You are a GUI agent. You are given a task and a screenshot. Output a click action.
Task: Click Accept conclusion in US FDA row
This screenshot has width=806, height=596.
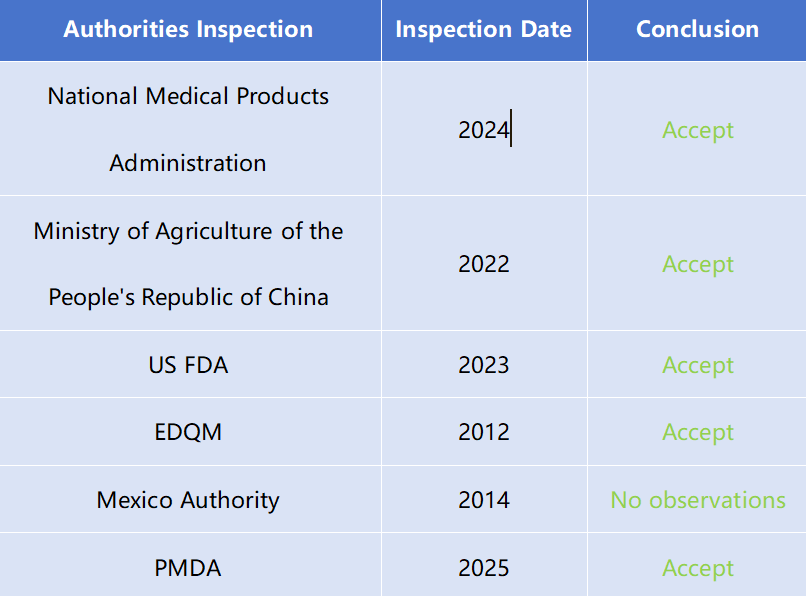pyautogui.click(x=698, y=366)
